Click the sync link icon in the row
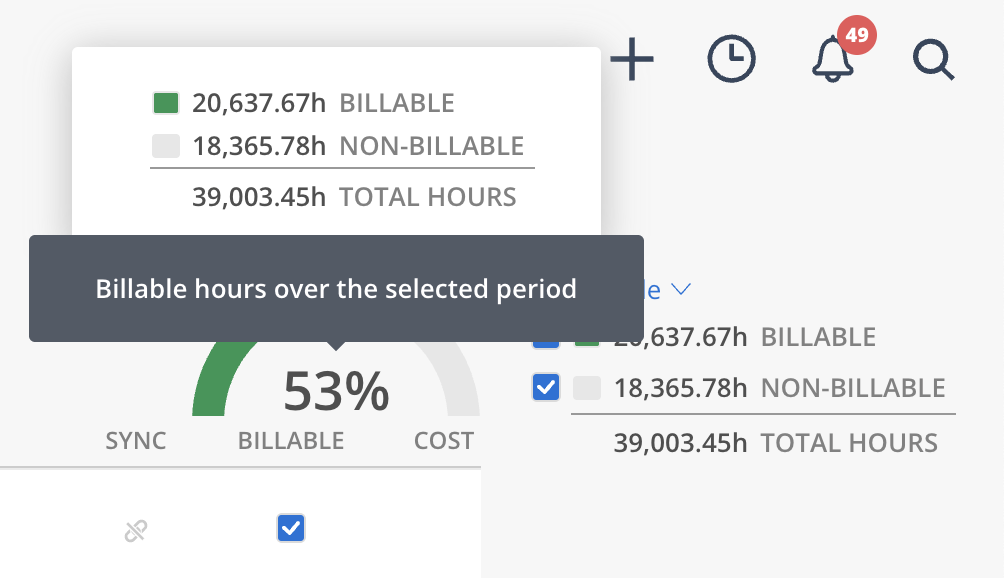 [x=136, y=530]
